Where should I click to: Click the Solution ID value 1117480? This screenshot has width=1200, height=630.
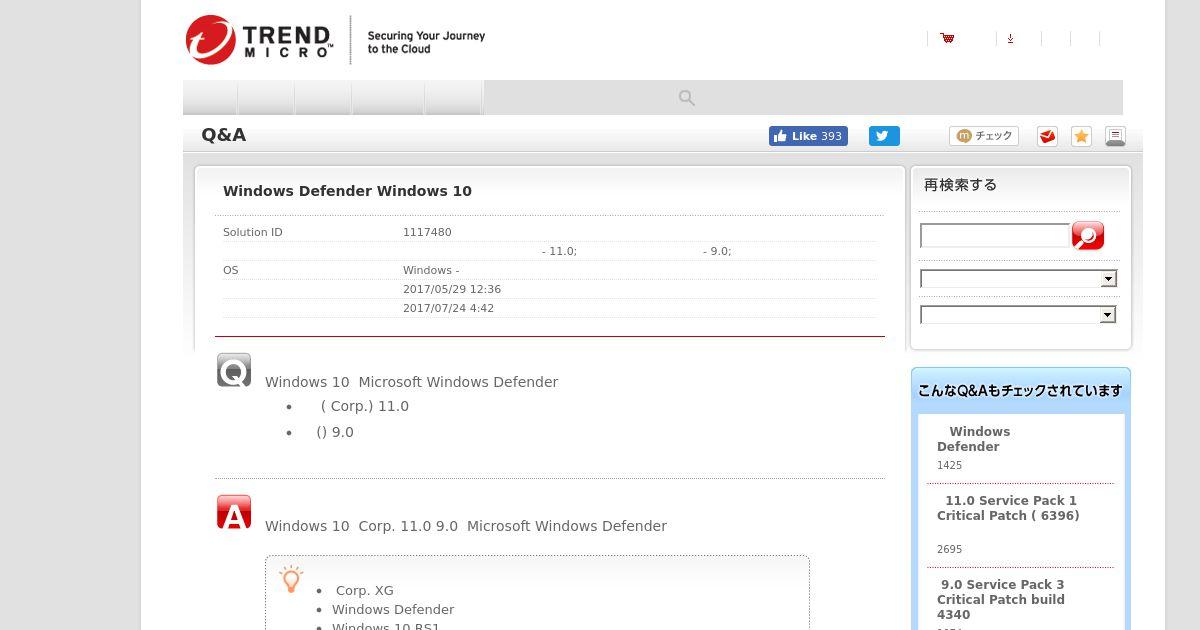tap(427, 232)
